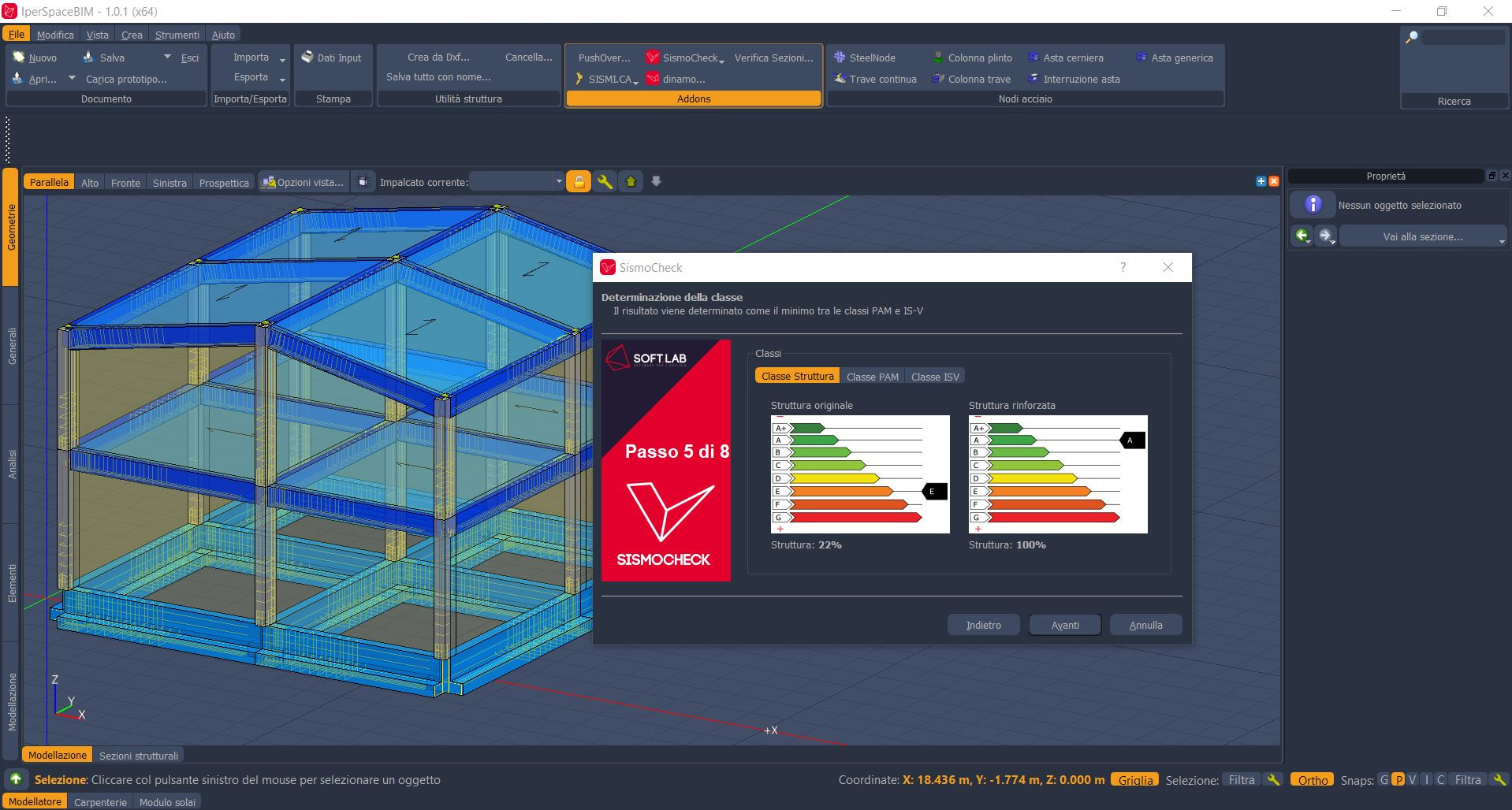Open the Modifica menu

click(55, 35)
